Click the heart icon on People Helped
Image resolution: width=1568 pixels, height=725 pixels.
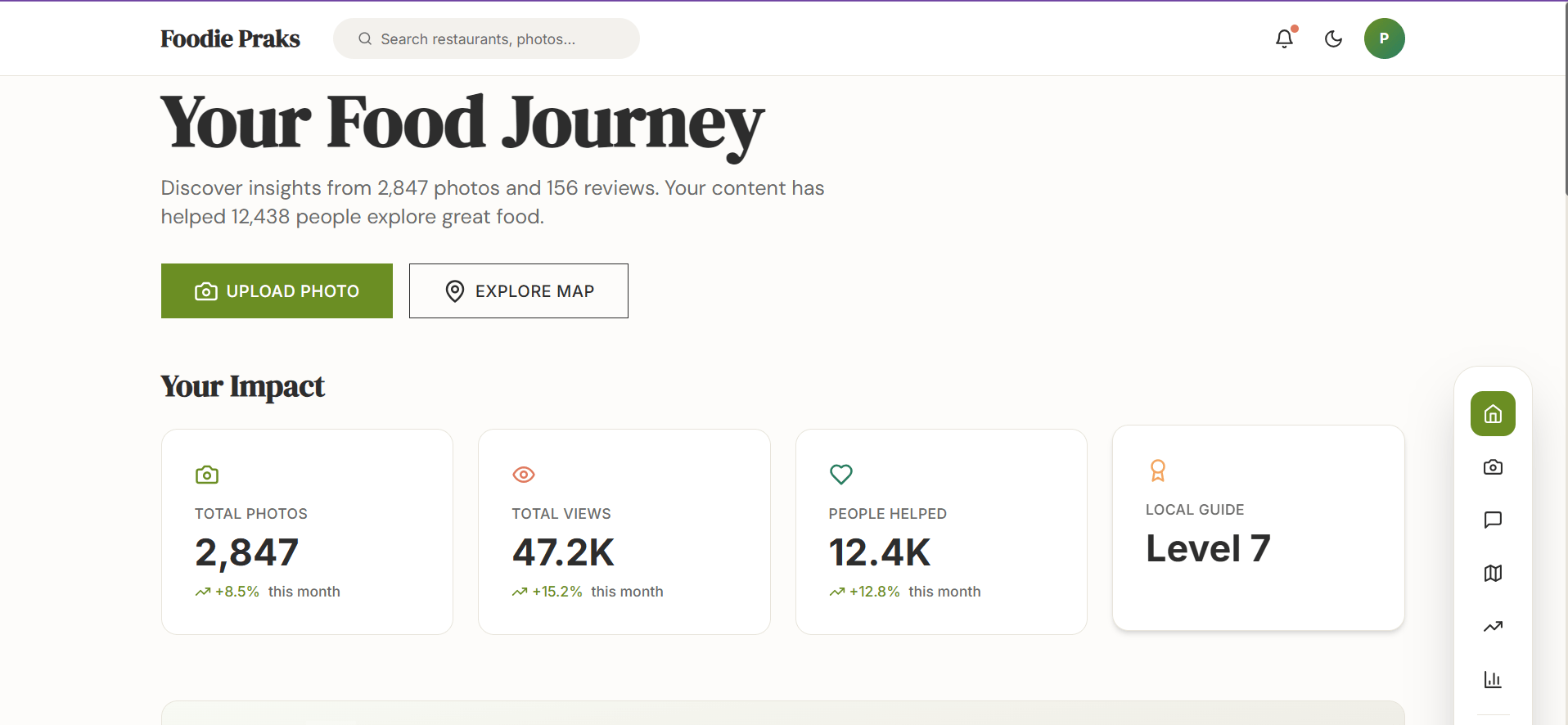point(841,475)
